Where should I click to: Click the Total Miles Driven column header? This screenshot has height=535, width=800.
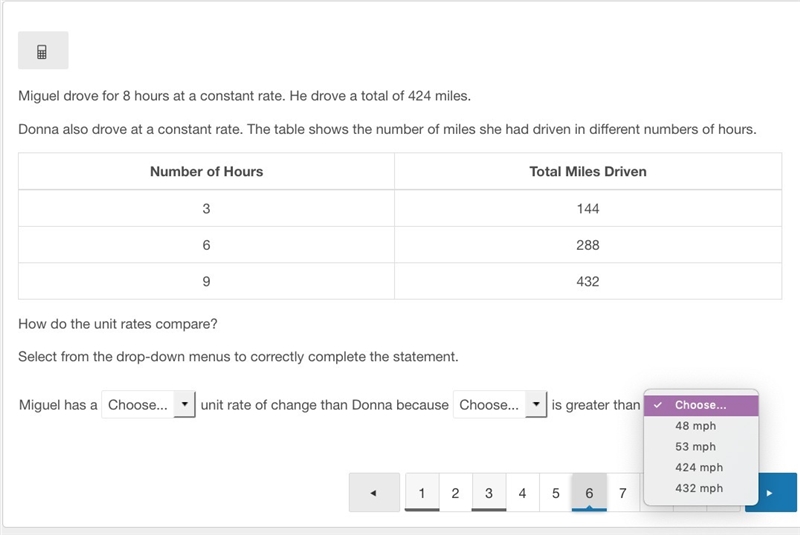pos(588,171)
